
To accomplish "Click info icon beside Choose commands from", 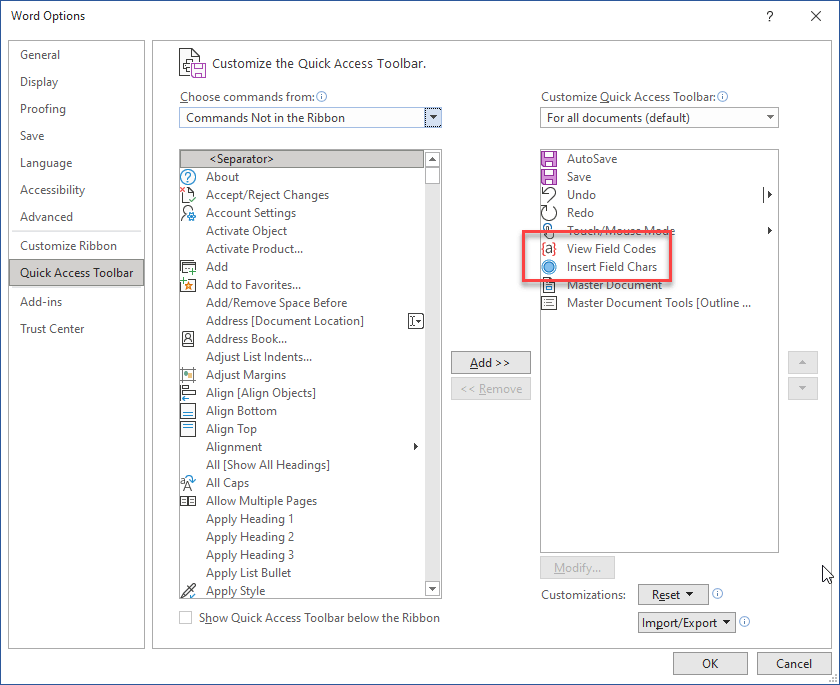I will pos(321,97).
